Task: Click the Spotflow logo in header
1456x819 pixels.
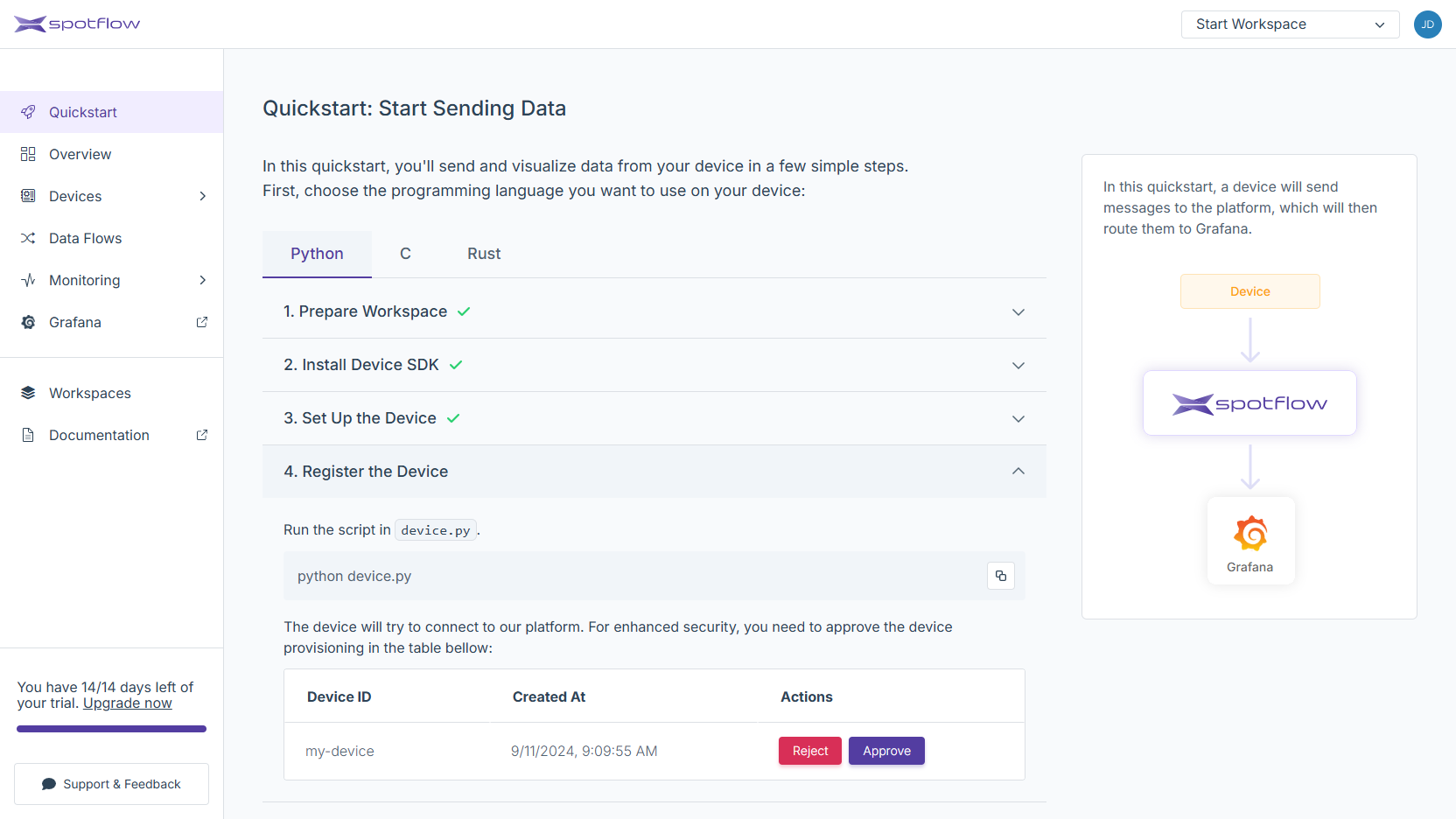Action: click(77, 24)
